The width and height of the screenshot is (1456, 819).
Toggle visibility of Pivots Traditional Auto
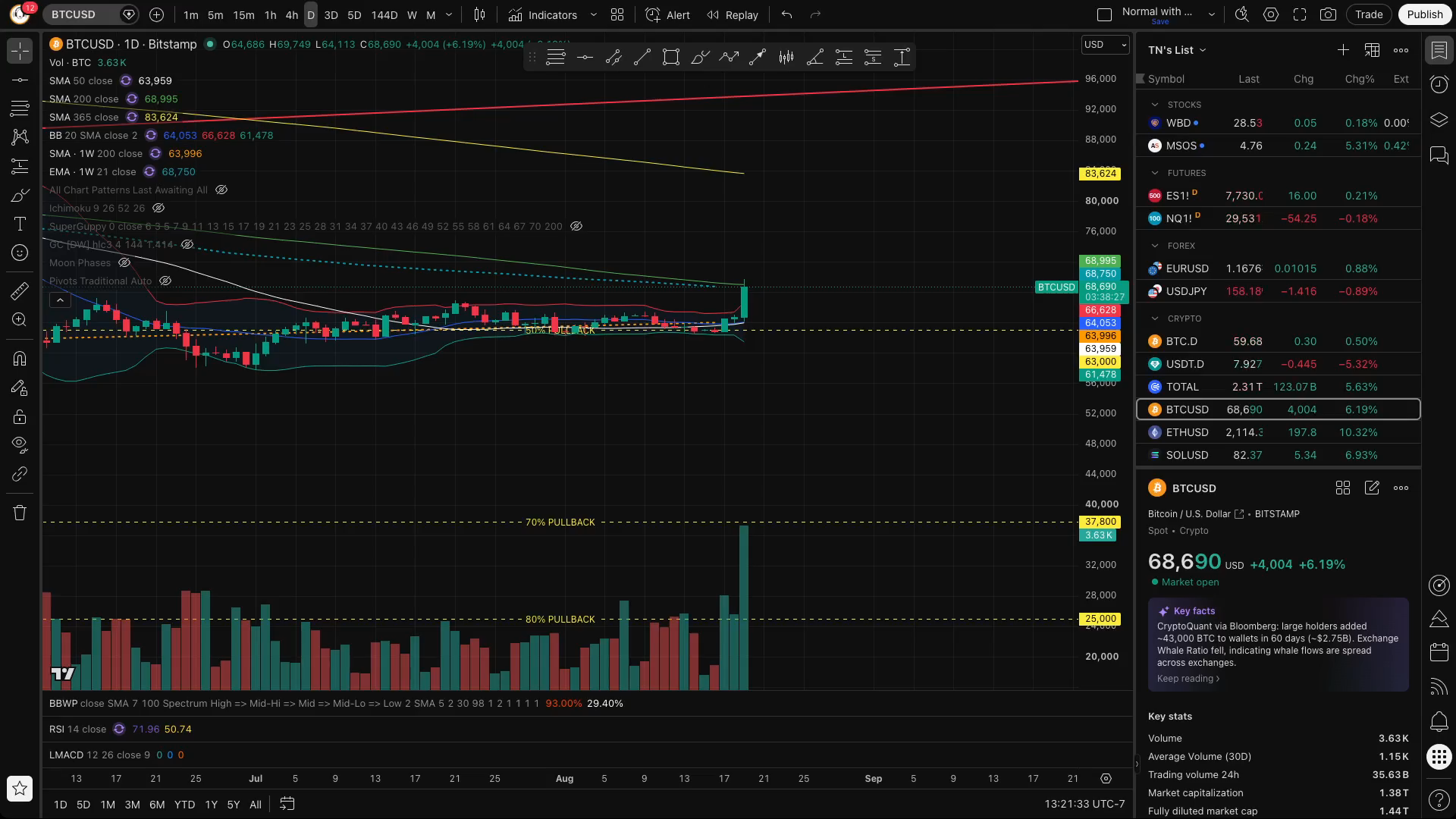pos(165,281)
